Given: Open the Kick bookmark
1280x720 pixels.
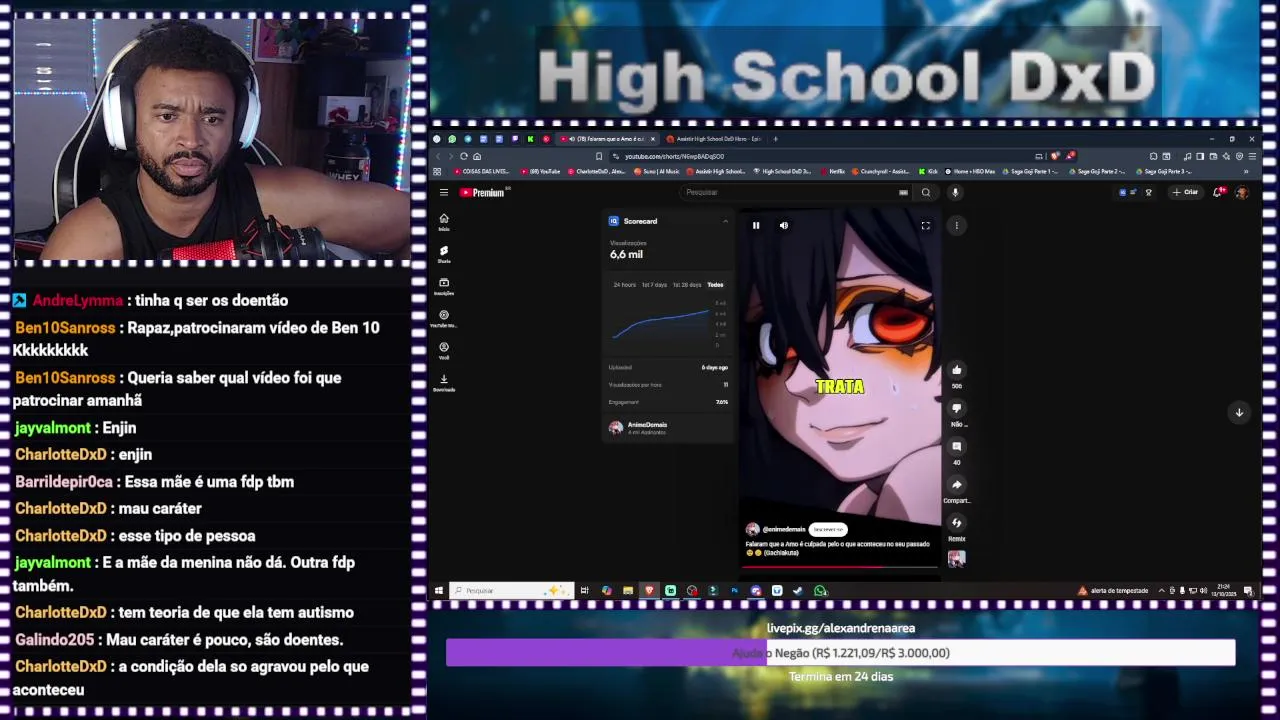Looking at the screenshot, I should pos(928,171).
